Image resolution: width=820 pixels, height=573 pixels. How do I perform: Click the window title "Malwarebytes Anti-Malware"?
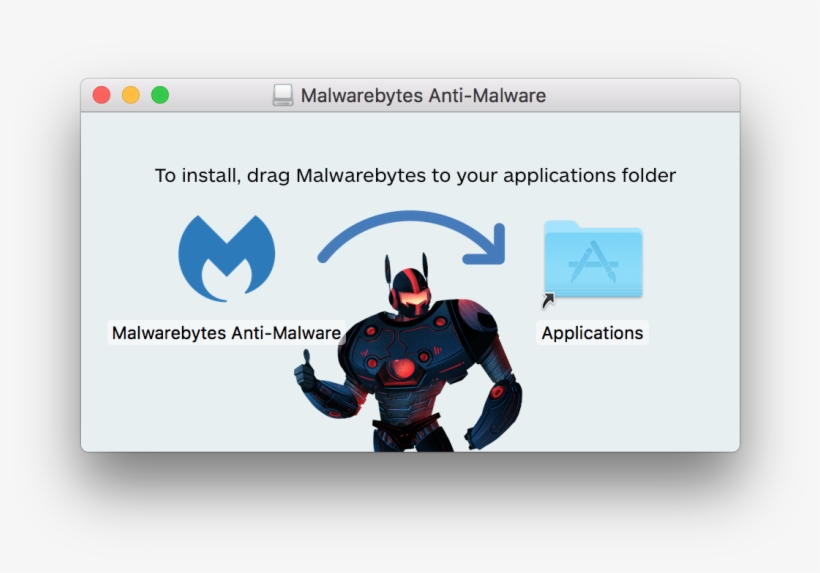point(423,96)
